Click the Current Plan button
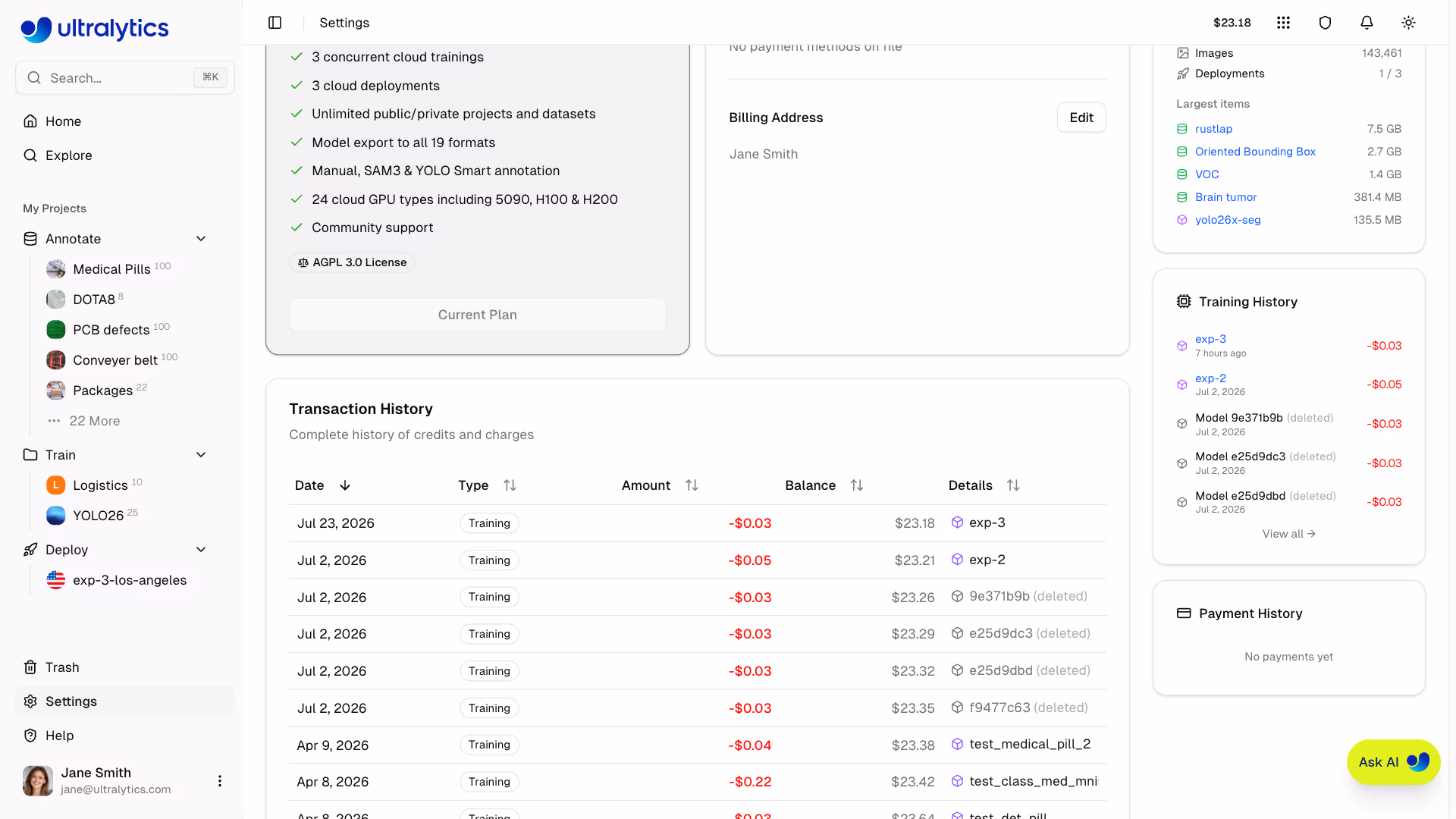The width and height of the screenshot is (1456, 819). (x=478, y=315)
